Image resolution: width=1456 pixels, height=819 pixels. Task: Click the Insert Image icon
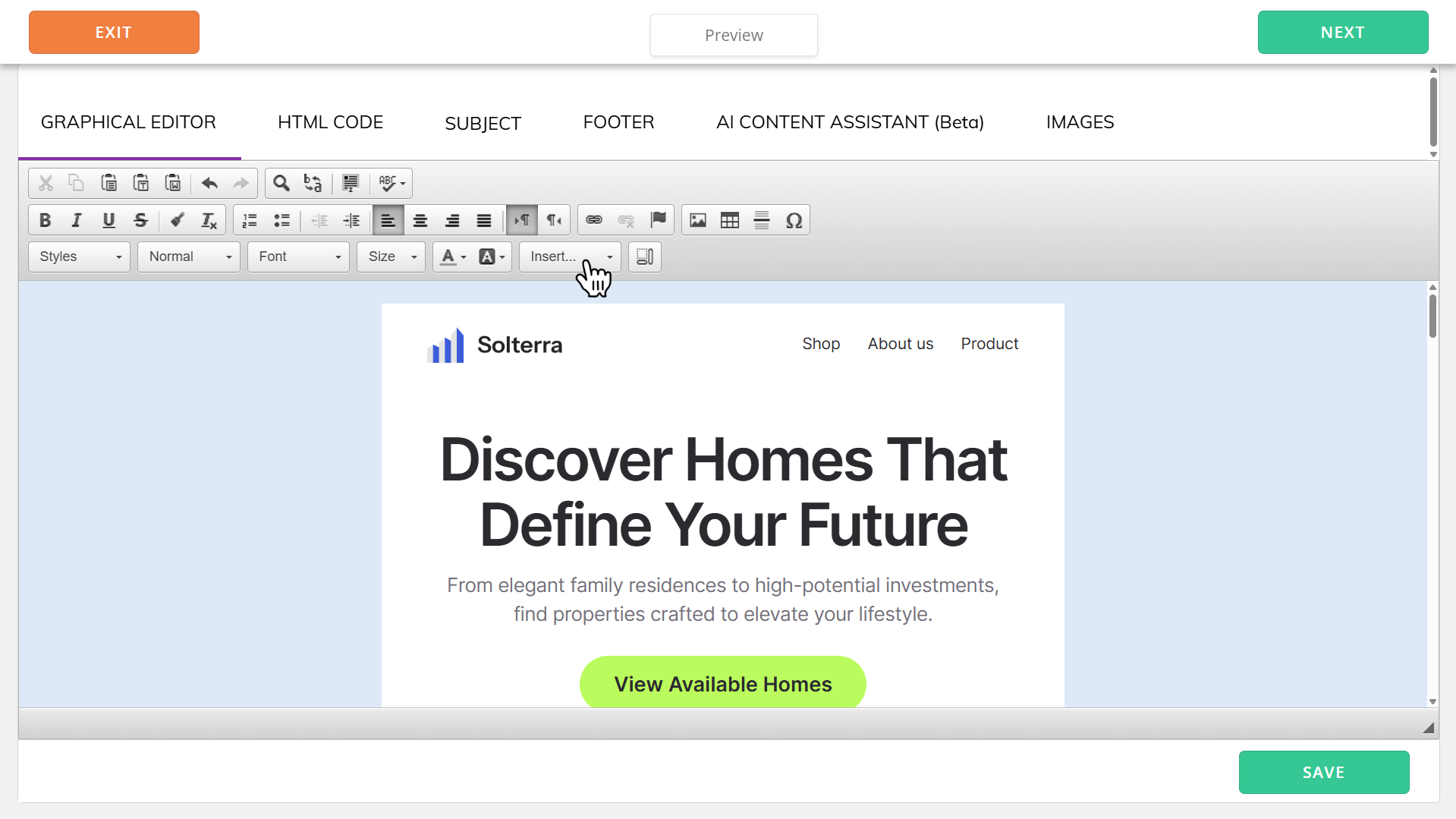click(698, 220)
